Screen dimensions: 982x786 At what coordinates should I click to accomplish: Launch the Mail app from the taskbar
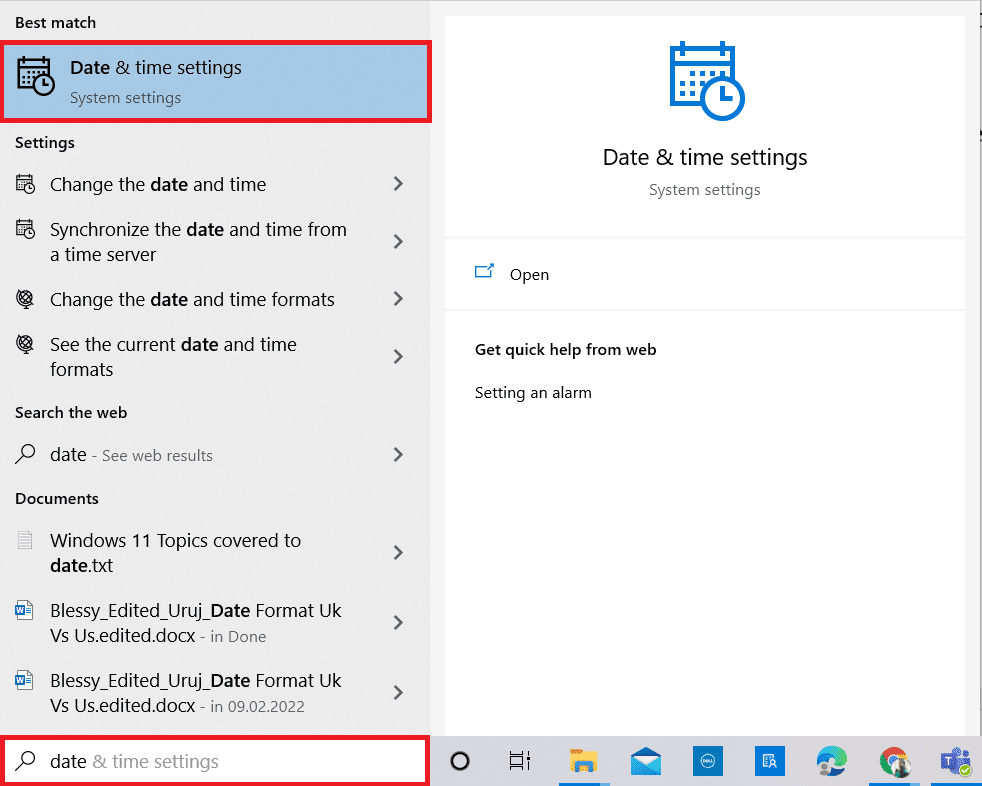click(645, 762)
